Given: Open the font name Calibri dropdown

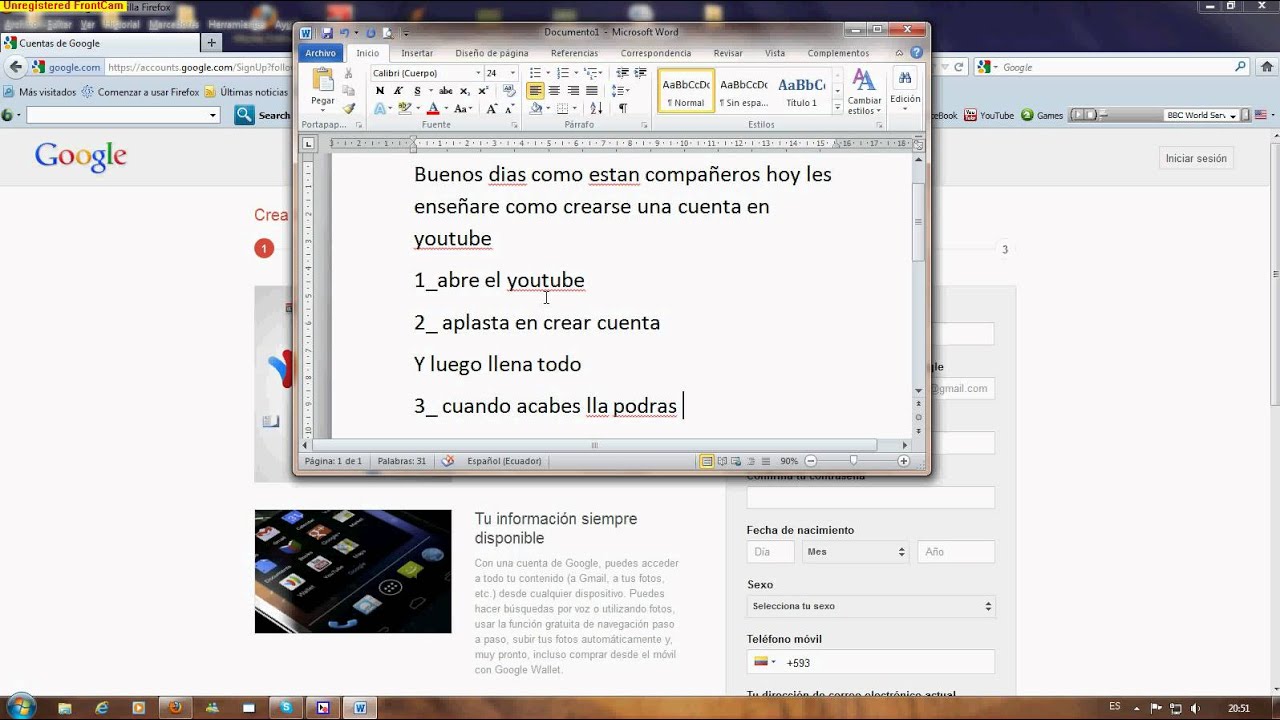Looking at the screenshot, I should click(479, 73).
